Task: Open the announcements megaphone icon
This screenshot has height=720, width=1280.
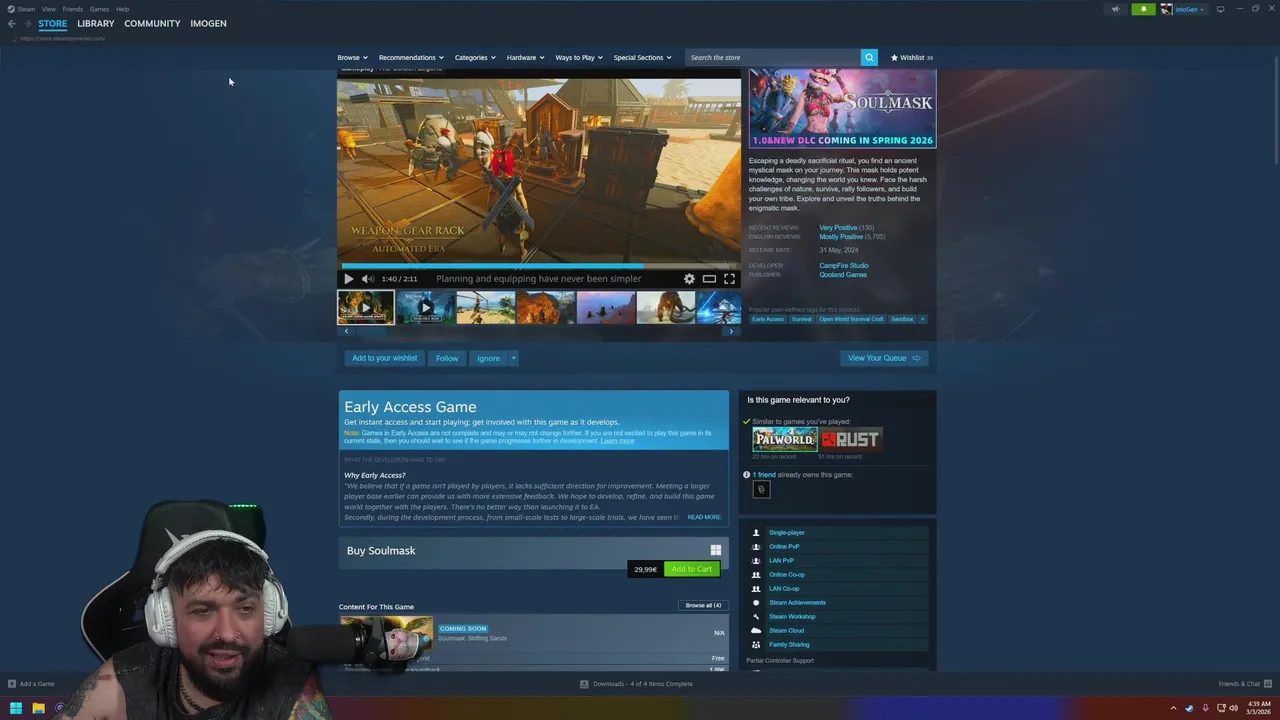Action: (x=1116, y=9)
